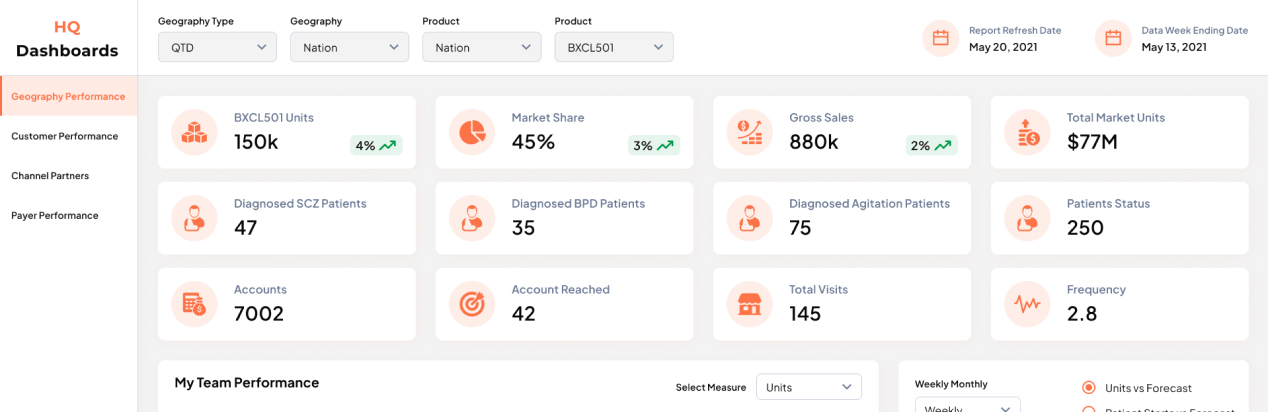Image resolution: width=1268 pixels, height=412 pixels.
Task: Click the Frequency pulse wave icon
Action: pos(1027,304)
